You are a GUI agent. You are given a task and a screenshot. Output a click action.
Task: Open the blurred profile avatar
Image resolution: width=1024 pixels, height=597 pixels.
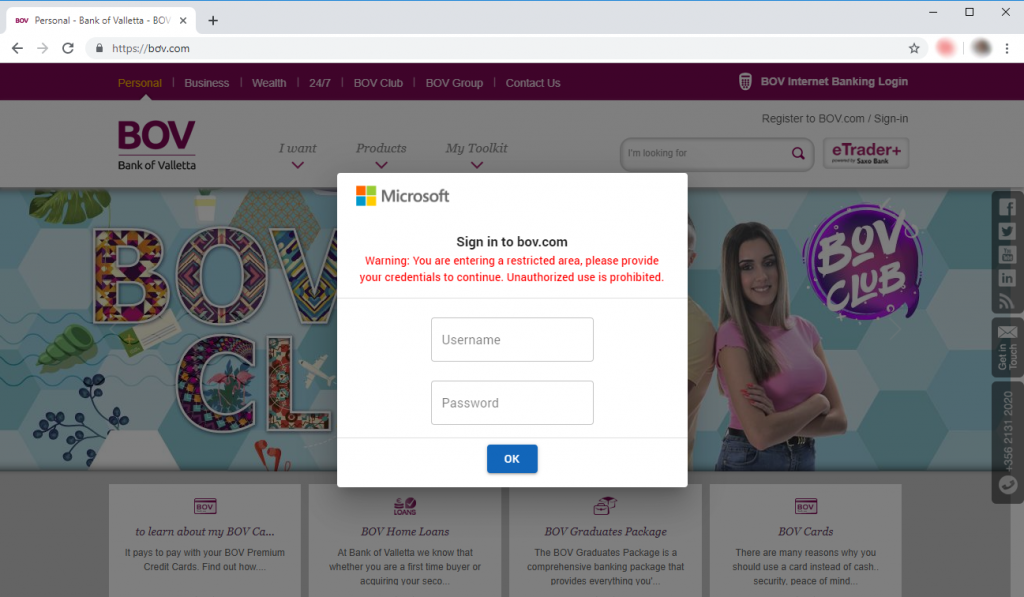click(x=981, y=48)
